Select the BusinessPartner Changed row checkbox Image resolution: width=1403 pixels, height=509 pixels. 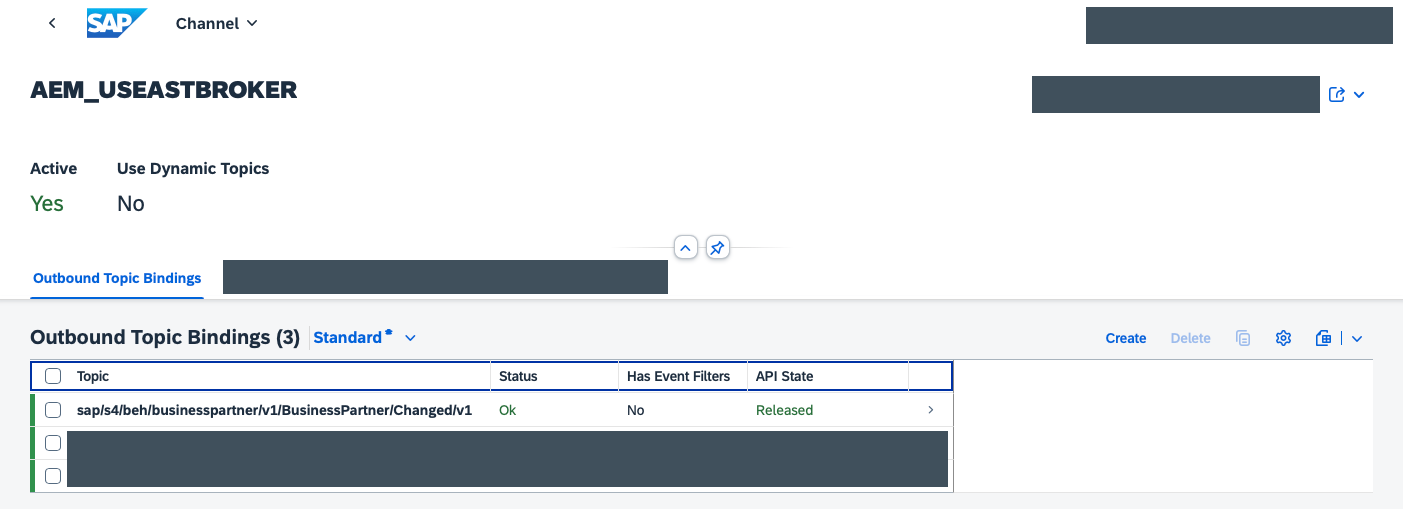[x=53, y=410]
